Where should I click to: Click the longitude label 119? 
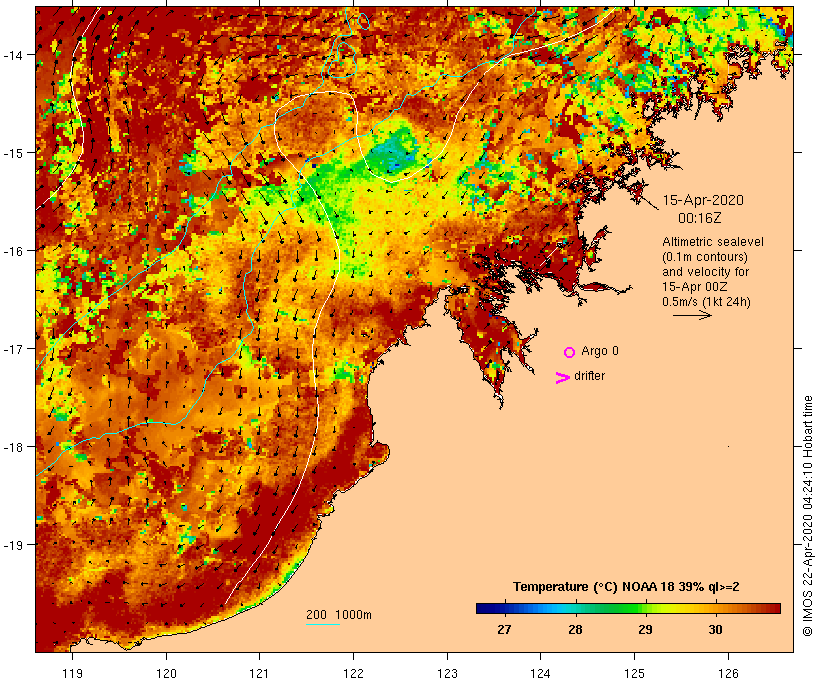(x=72, y=673)
